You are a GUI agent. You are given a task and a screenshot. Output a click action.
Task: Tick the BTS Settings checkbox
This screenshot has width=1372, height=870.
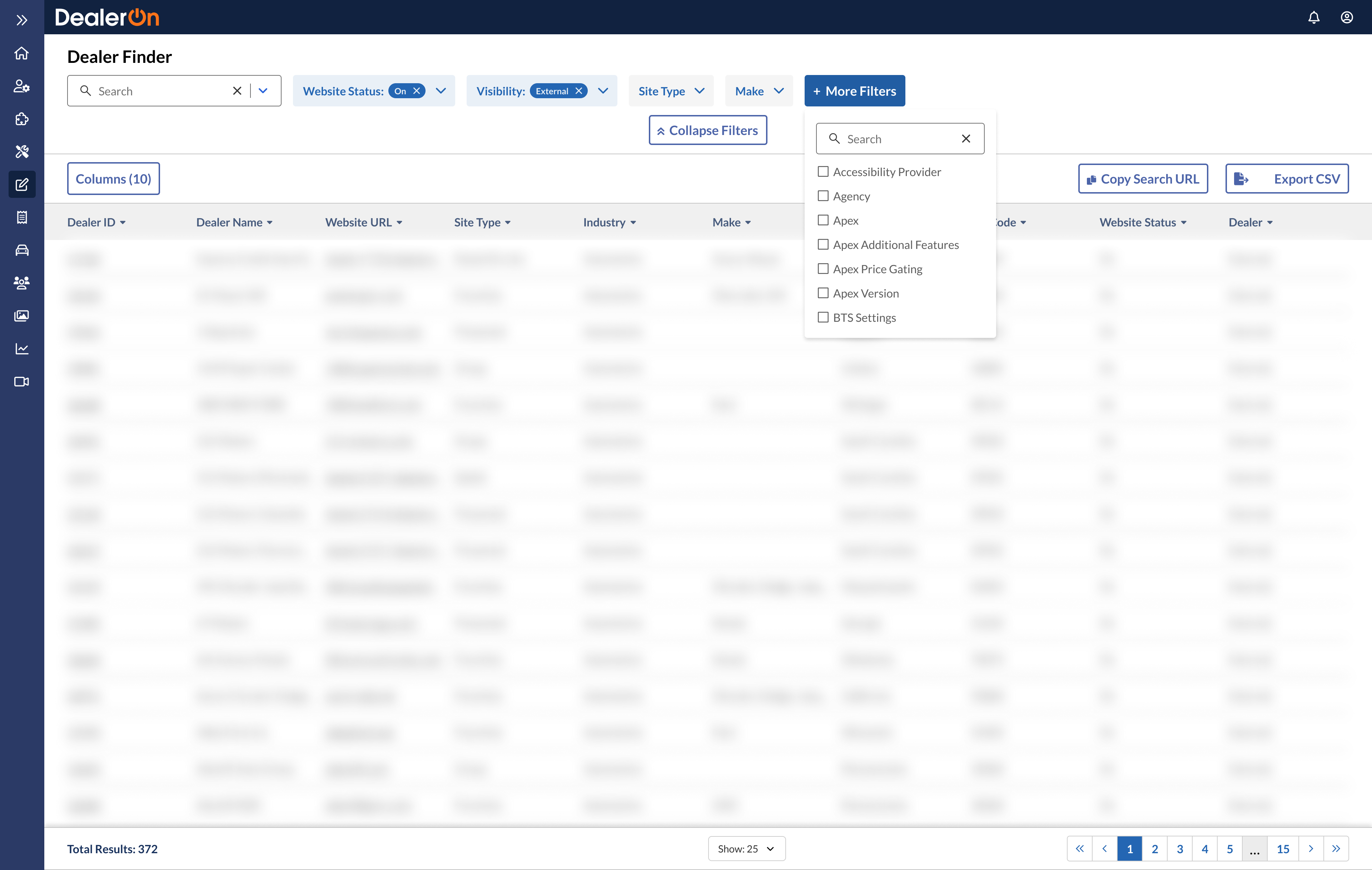[x=823, y=317]
